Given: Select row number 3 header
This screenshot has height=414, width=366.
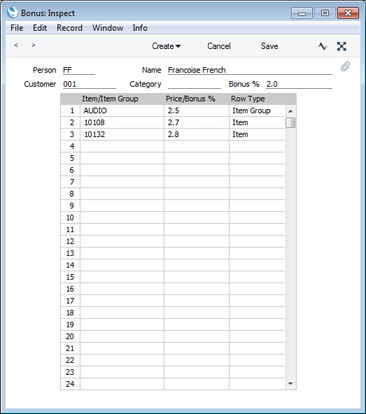Looking at the screenshot, I should tap(70, 134).
